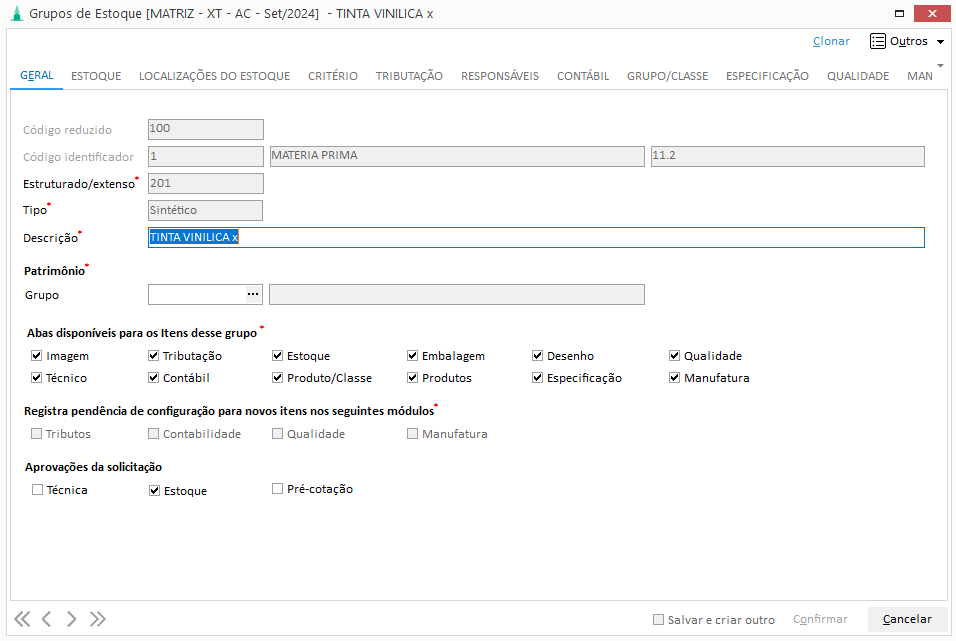
Task: Go to the last record arrow
Action: pyautogui.click(x=98, y=619)
